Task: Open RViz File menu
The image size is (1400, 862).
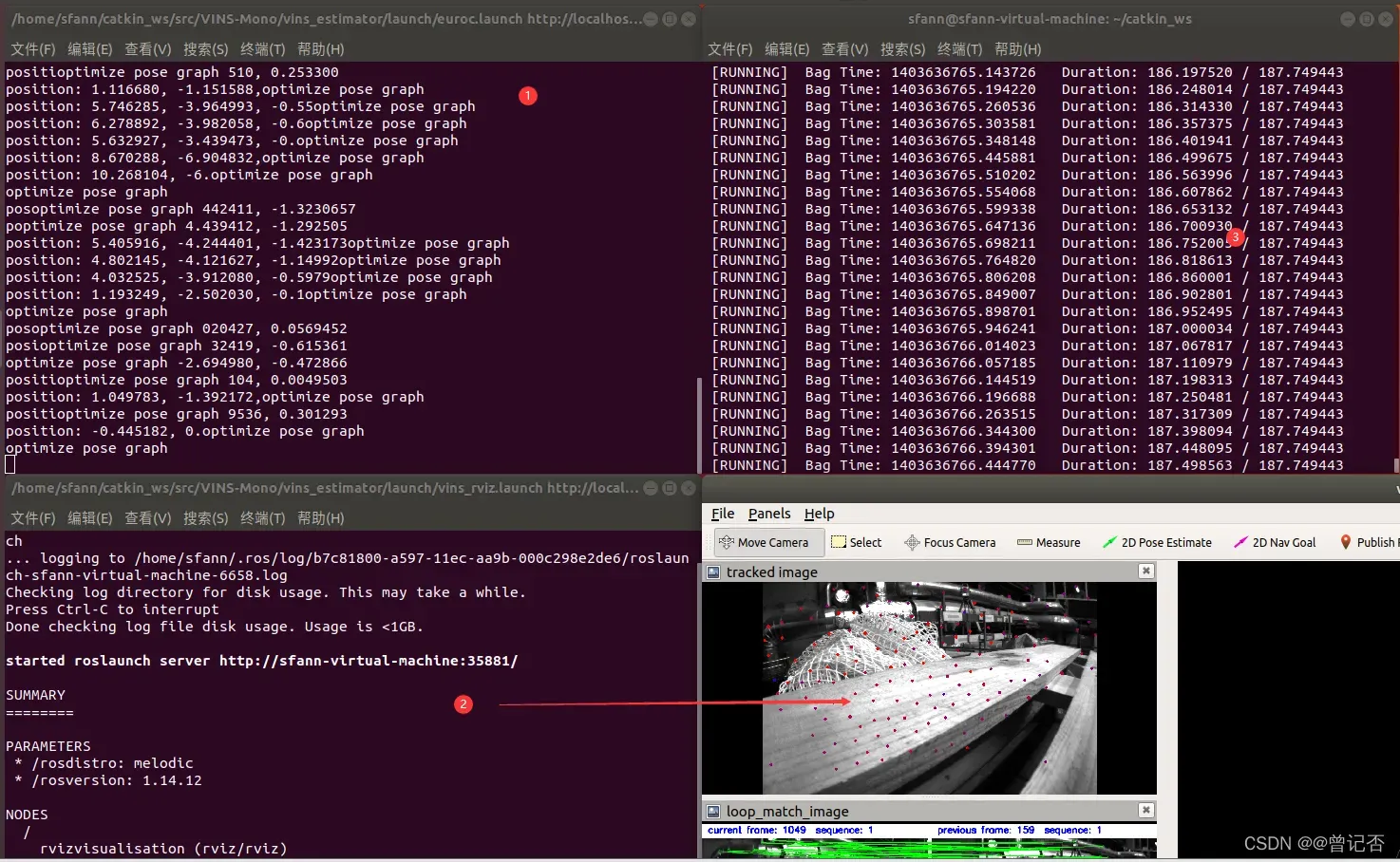Action: pyautogui.click(x=723, y=514)
